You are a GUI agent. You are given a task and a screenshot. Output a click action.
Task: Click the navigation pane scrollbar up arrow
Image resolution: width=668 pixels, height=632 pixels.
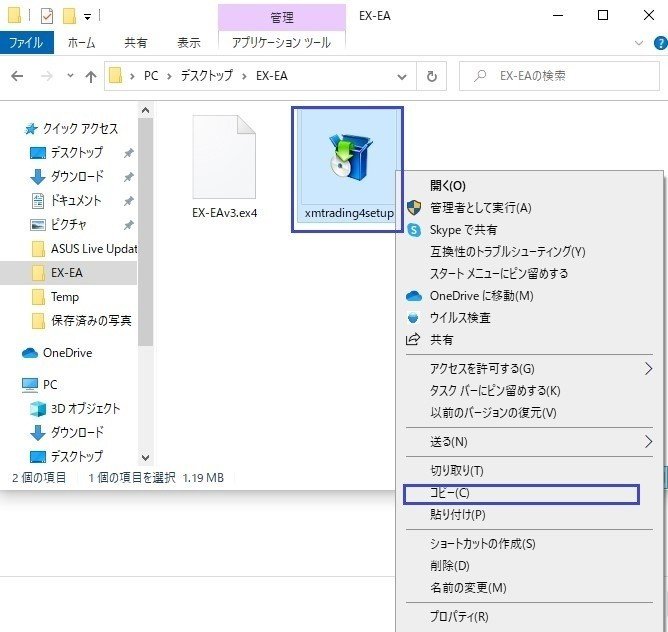click(145, 110)
